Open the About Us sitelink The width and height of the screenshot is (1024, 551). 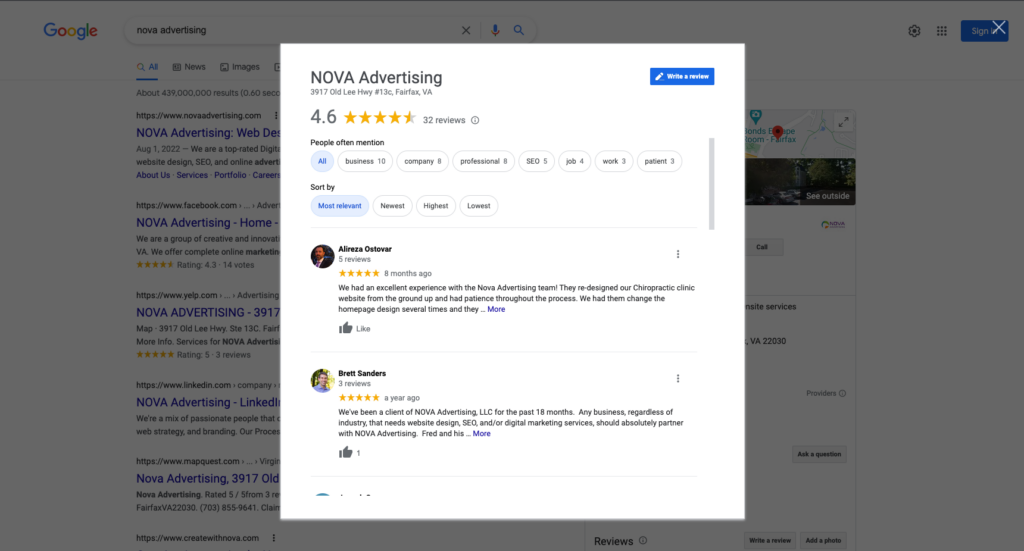(153, 175)
